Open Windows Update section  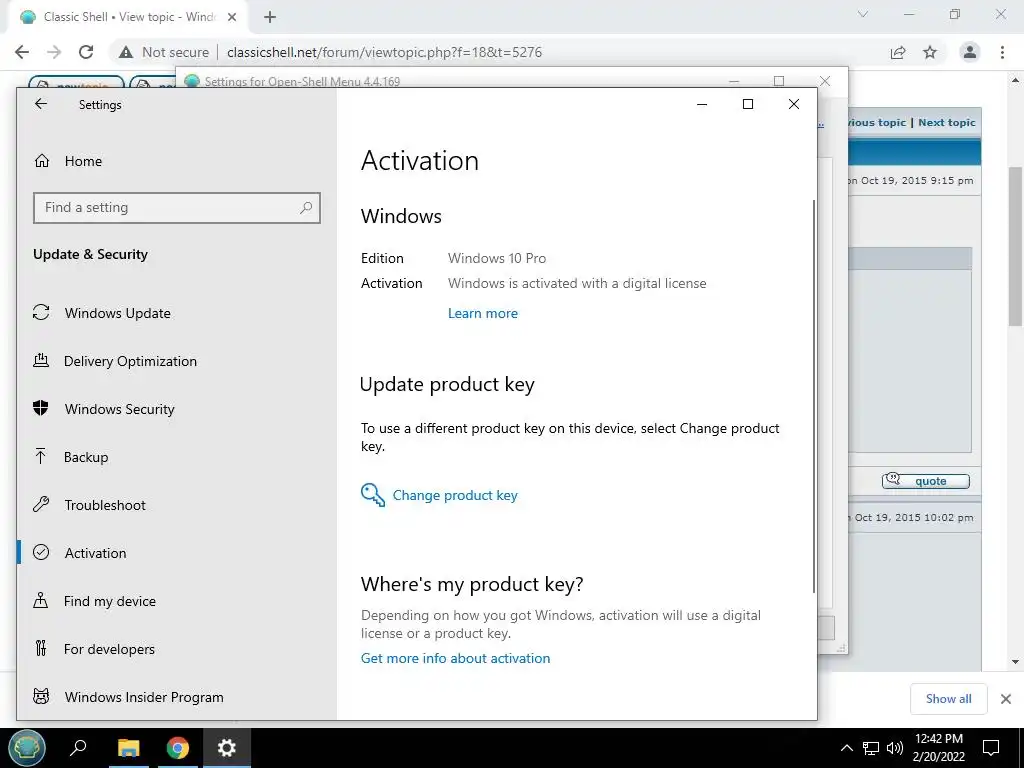[x=176, y=313]
